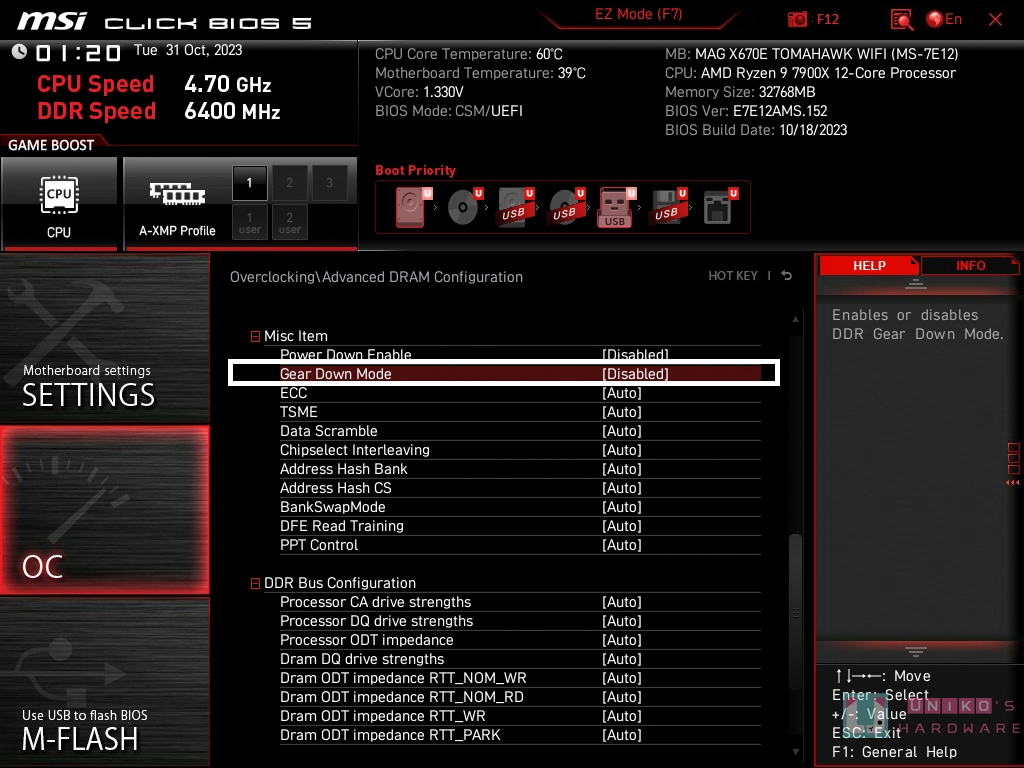Open the SETTINGS motherboard settings section

pos(104,338)
